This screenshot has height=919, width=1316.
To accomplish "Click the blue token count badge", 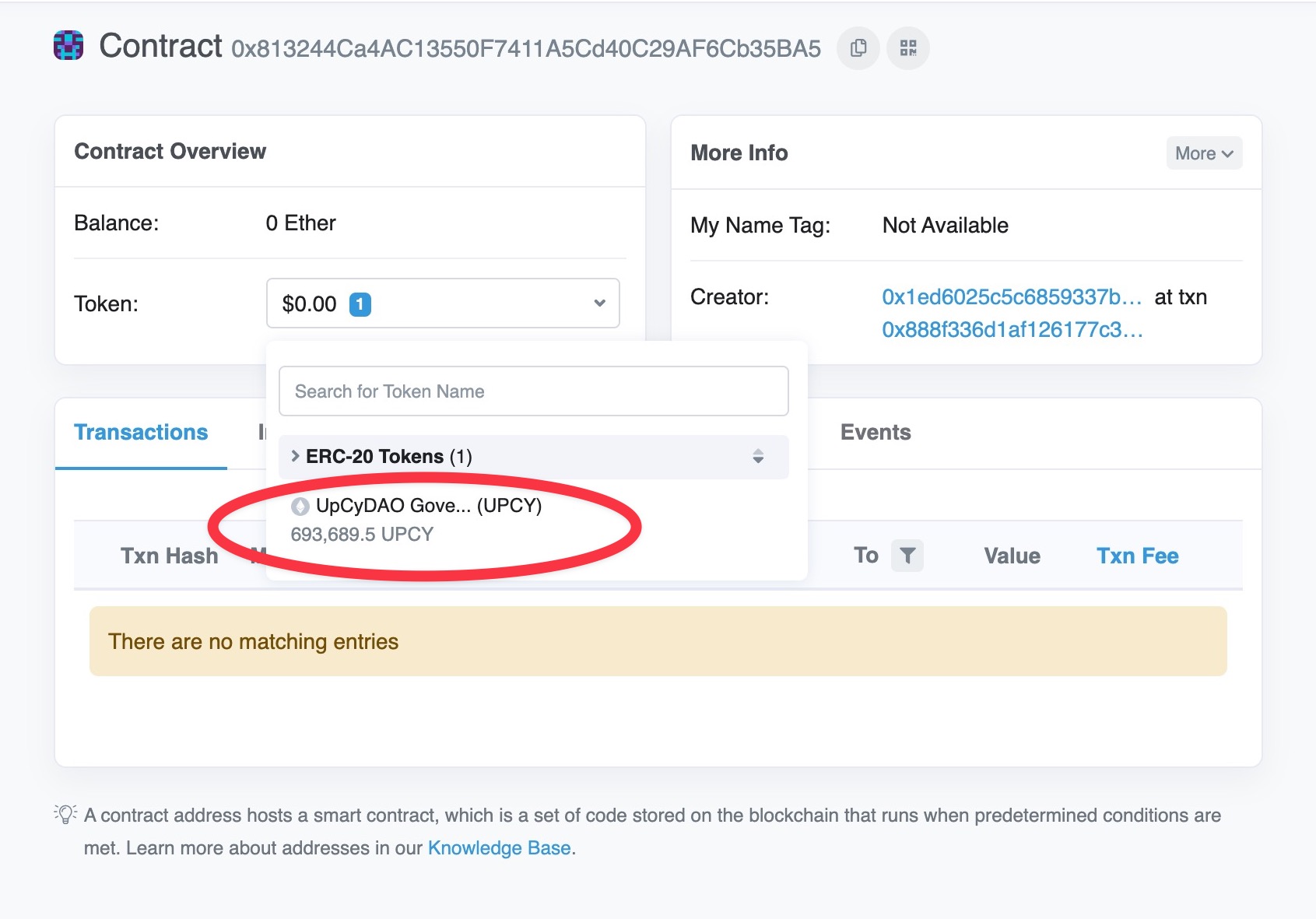I will (x=360, y=304).
